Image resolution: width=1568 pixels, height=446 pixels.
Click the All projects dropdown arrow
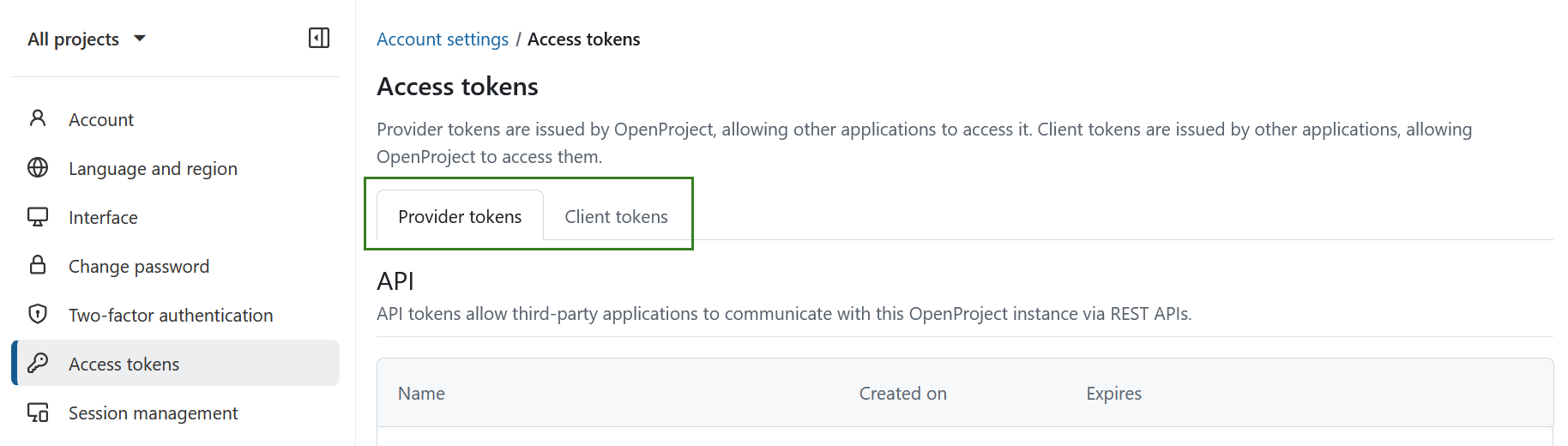(140, 39)
